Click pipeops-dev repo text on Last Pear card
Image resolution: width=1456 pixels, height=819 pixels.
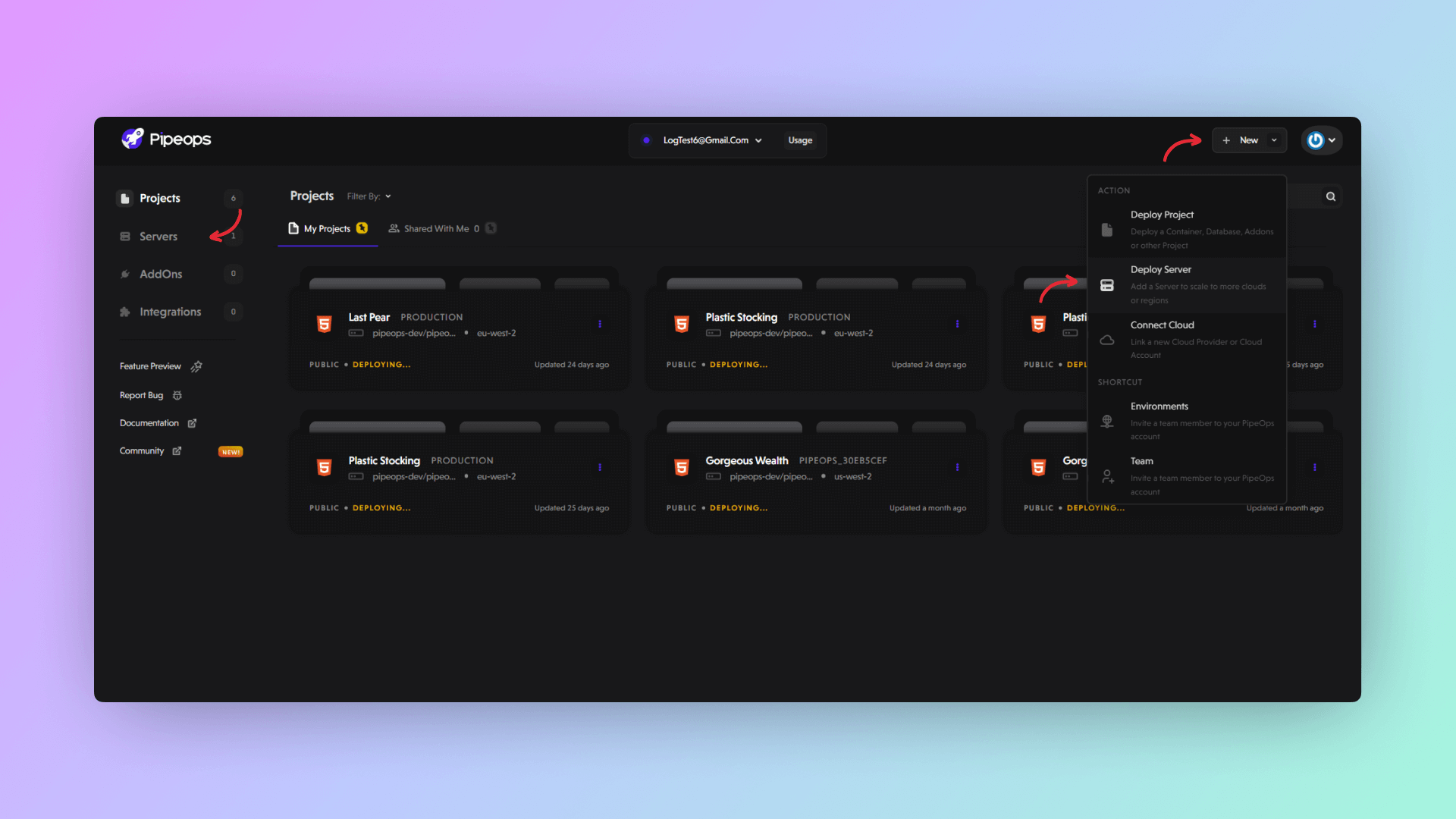click(414, 334)
